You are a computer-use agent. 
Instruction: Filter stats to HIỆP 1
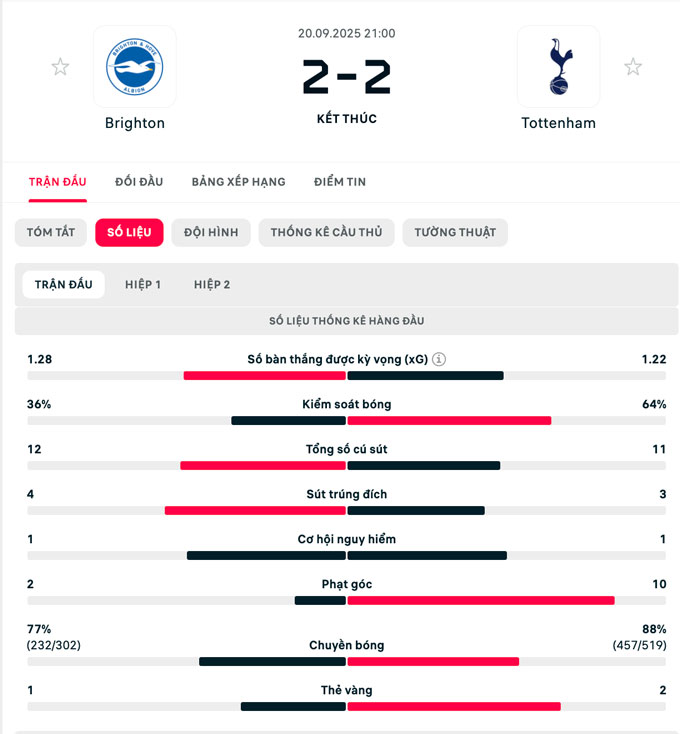click(x=143, y=285)
